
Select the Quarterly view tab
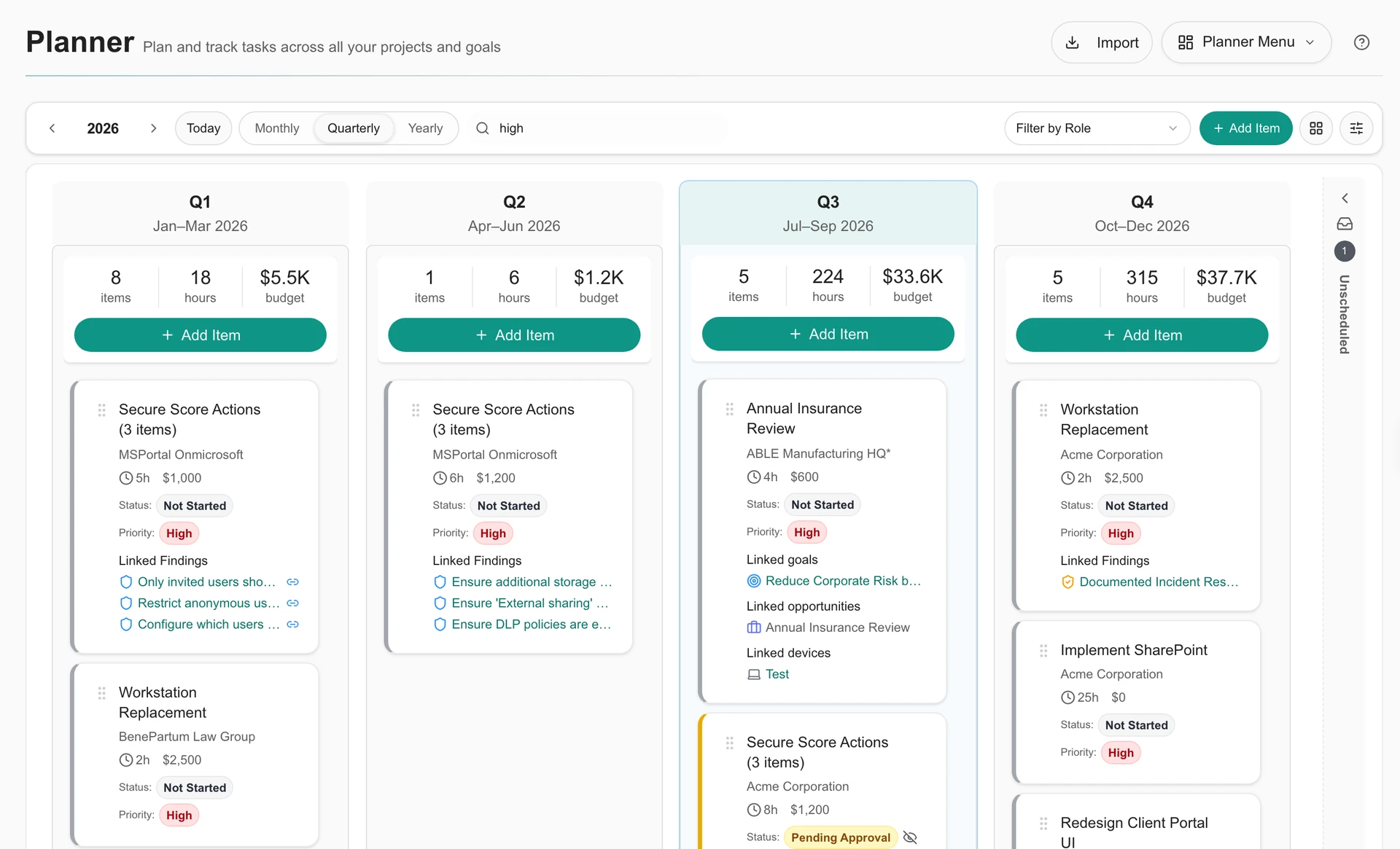click(x=354, y=128)
